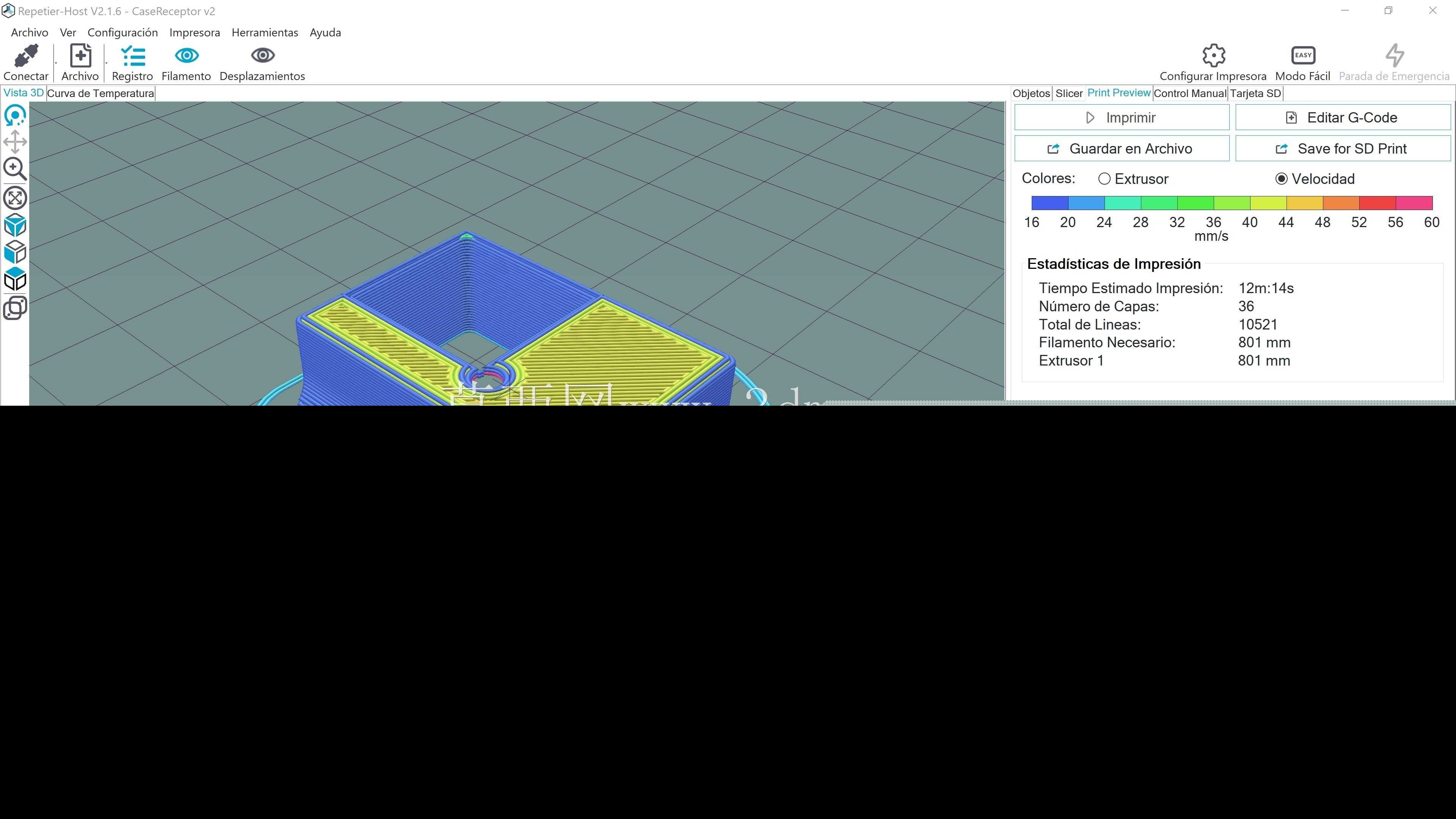The height and width of the screenshot is (819, 1456).
Task: Open the Archivo menu
Action: pyautogui.click(x=30, y=33)
